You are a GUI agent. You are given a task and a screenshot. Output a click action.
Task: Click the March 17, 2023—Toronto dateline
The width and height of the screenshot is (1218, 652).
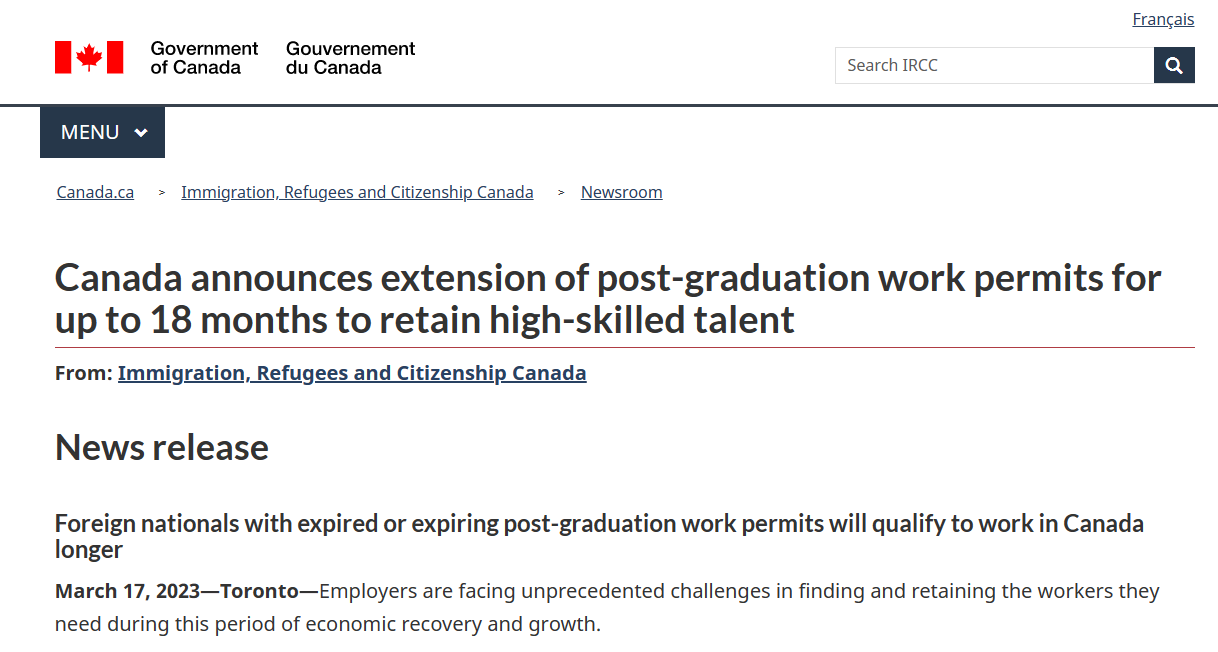tap(177, 591)
